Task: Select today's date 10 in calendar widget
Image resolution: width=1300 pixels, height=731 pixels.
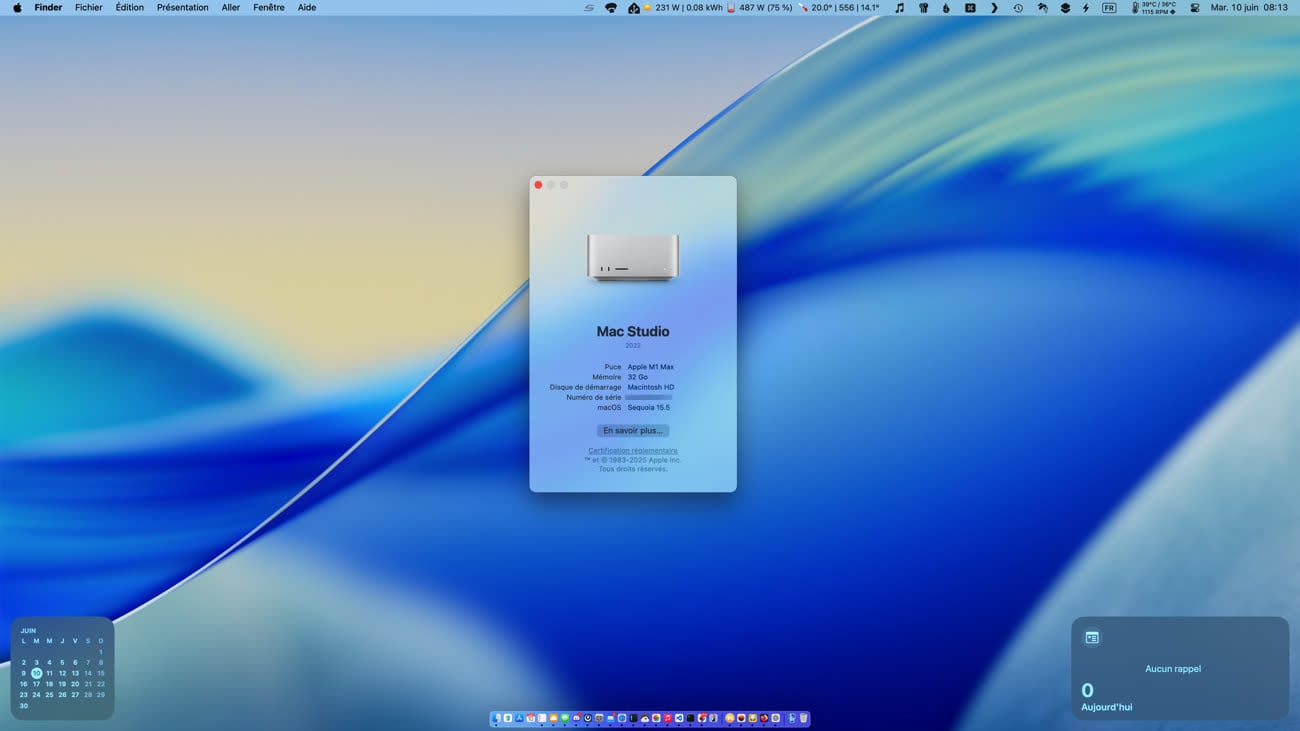Action: click(36, 673)
